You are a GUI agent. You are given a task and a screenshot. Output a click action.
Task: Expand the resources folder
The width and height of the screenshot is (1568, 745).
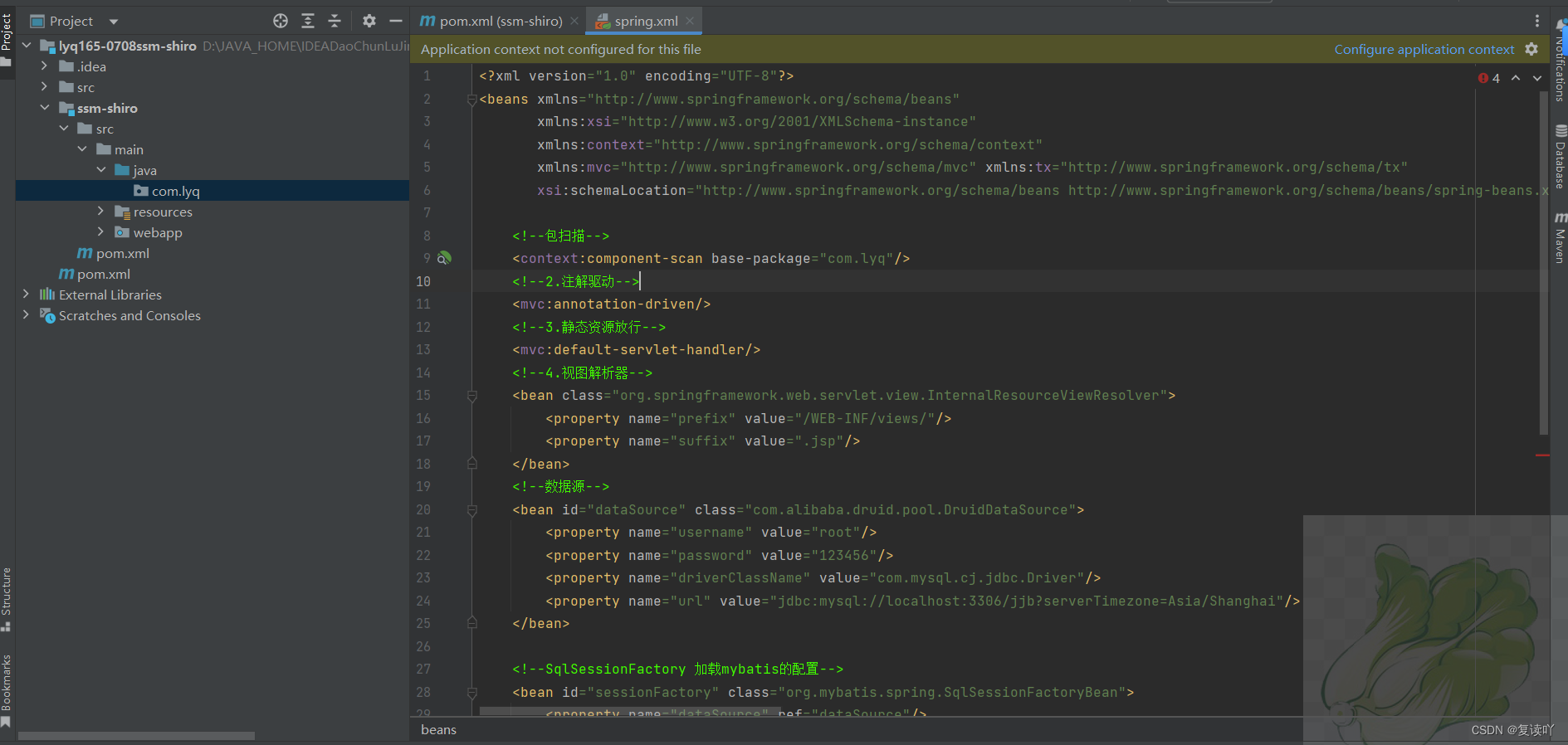click(101, 212)
